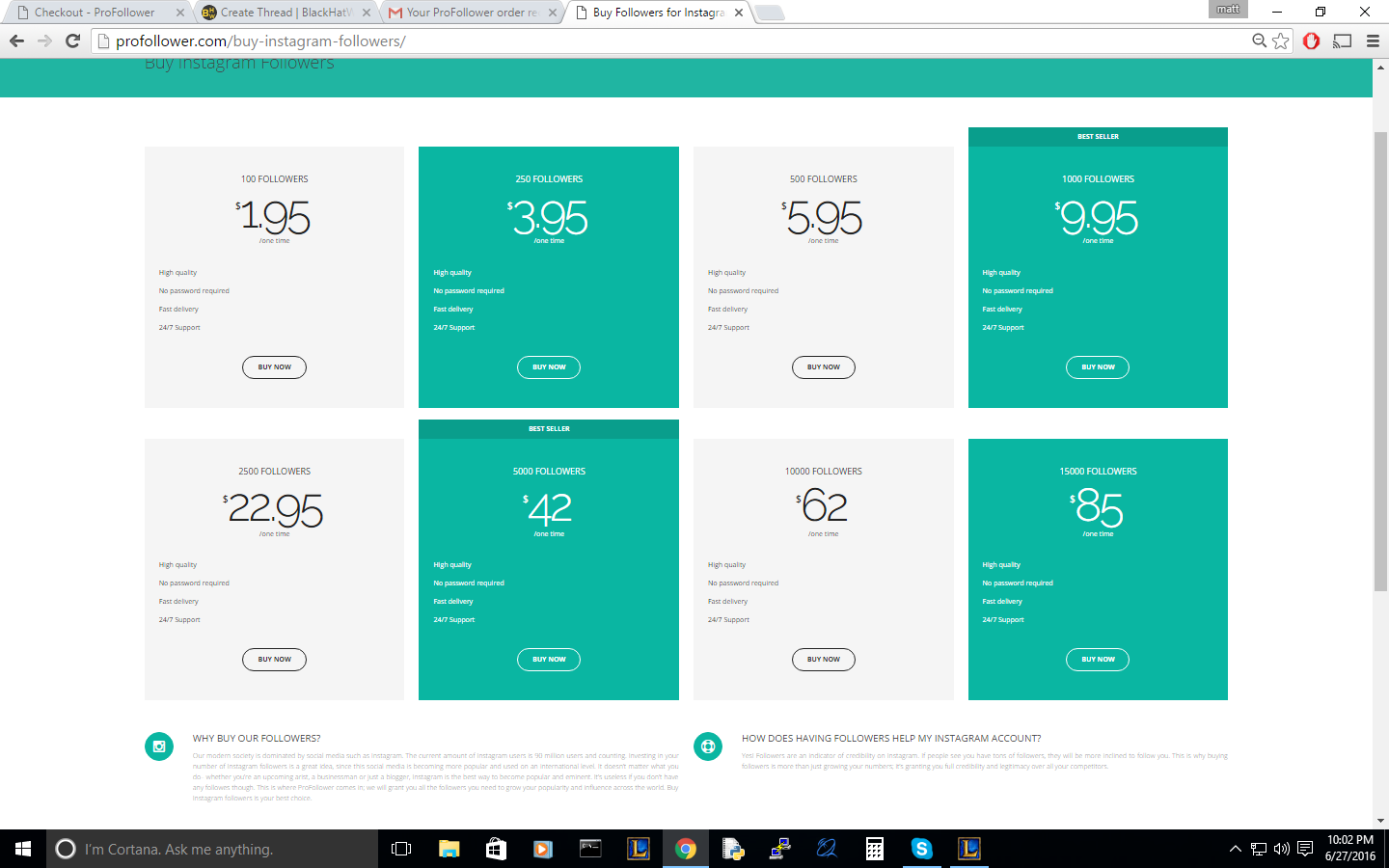
Task: Open the volume control in system tray
Action: (x=1282, y=849)
